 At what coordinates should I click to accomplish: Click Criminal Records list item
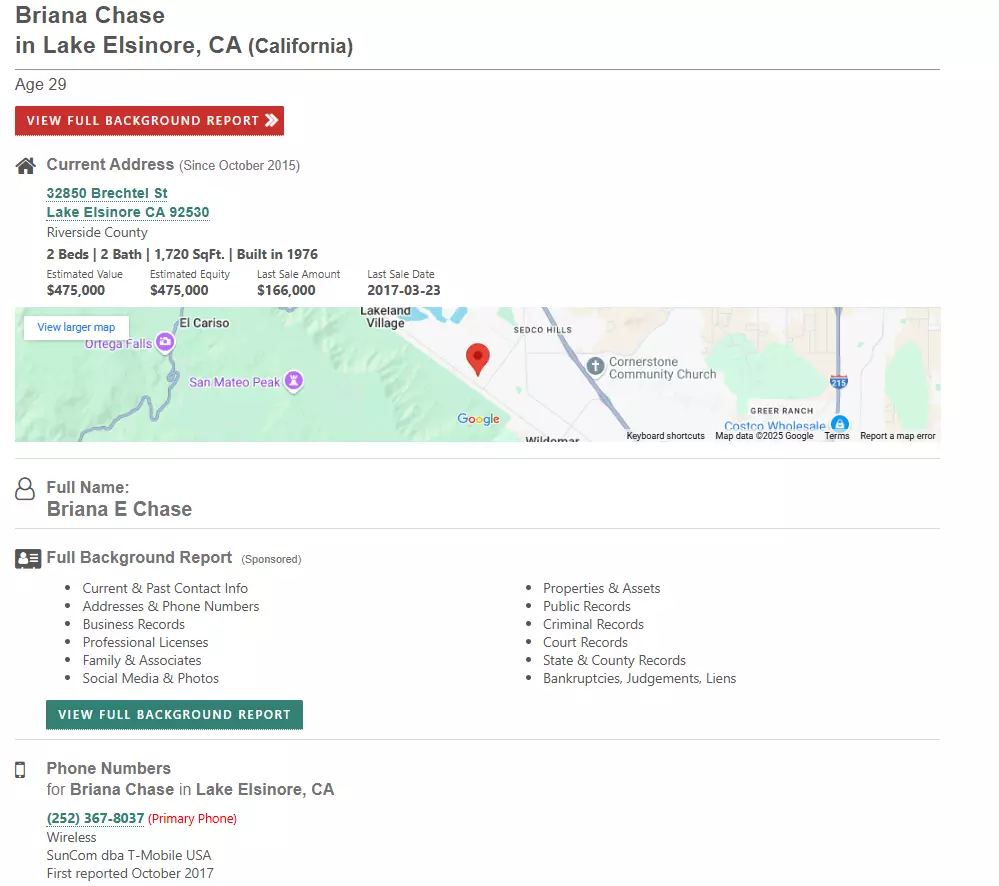pos(593,624)
